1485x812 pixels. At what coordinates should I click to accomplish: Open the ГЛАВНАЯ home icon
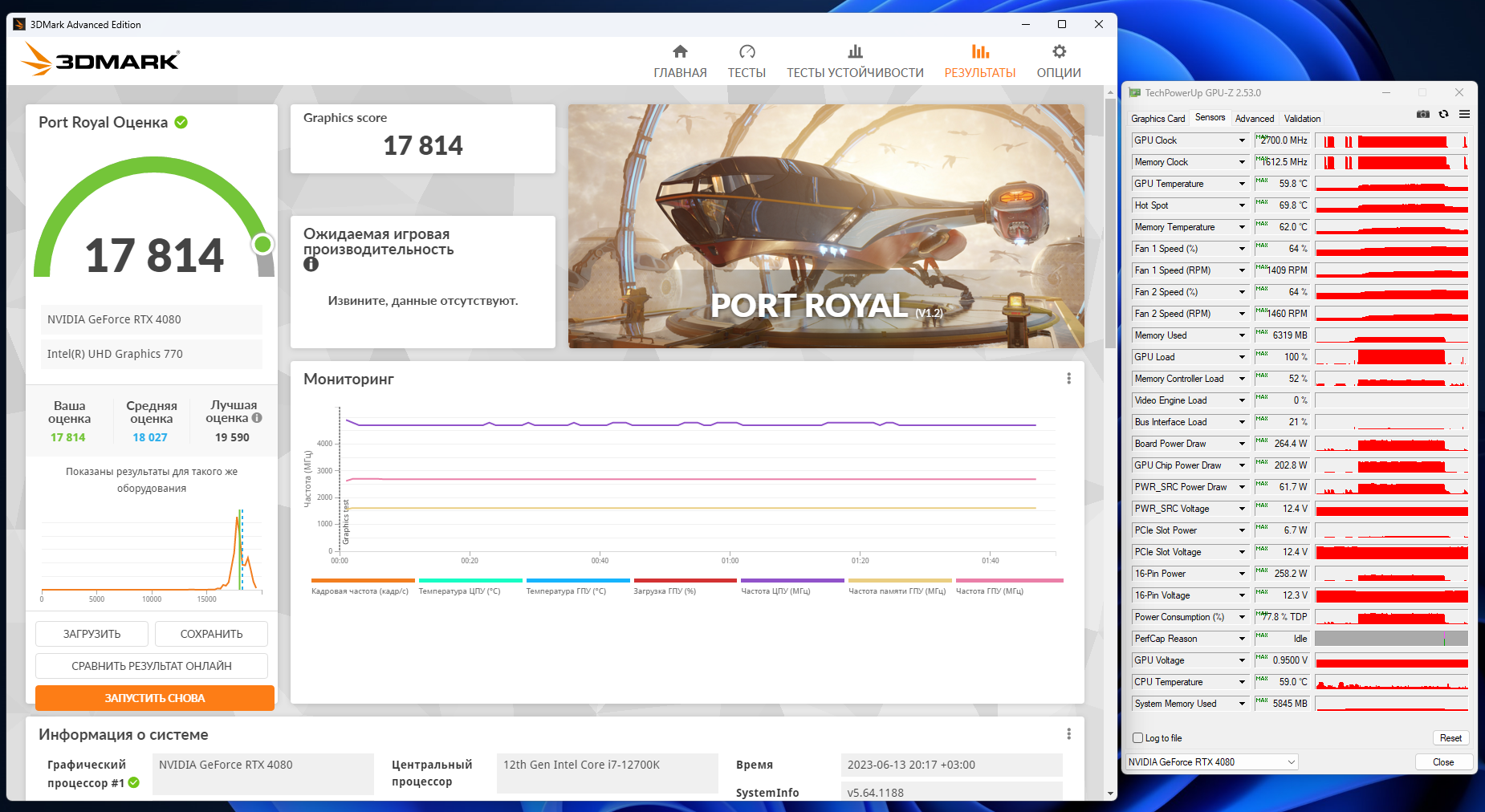680,51
